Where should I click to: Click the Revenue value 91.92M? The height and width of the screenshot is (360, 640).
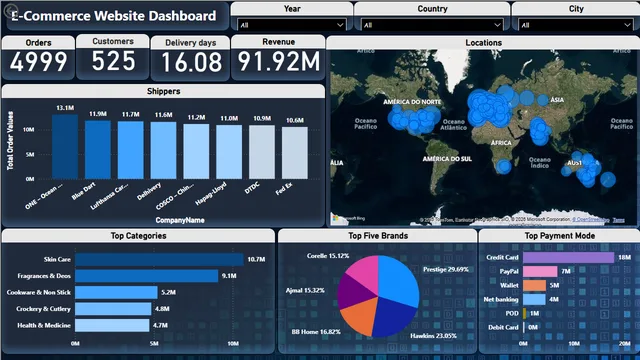tap(279, 62)
